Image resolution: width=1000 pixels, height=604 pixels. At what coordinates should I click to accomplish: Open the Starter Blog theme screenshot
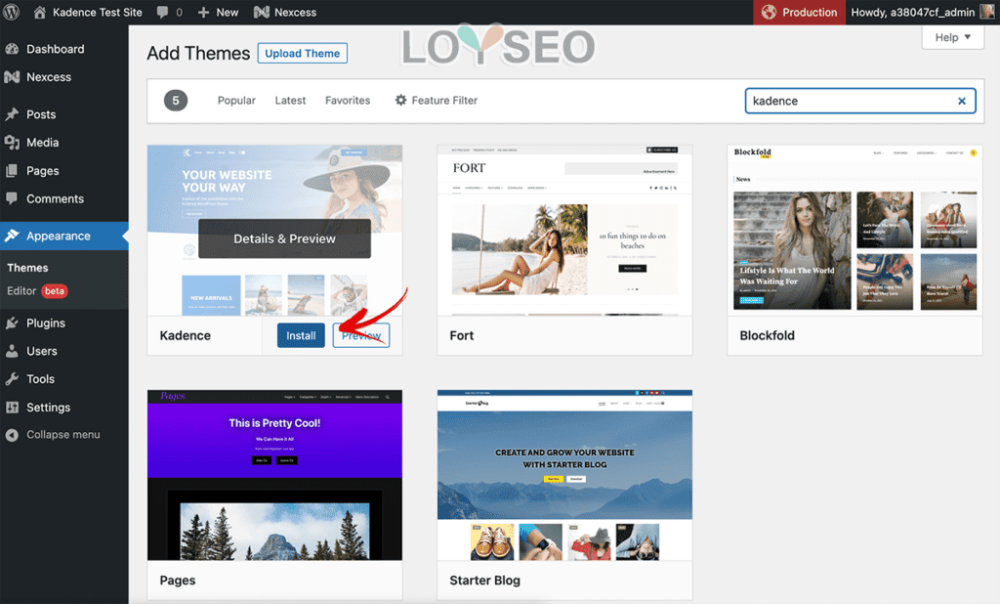point(564,475)
